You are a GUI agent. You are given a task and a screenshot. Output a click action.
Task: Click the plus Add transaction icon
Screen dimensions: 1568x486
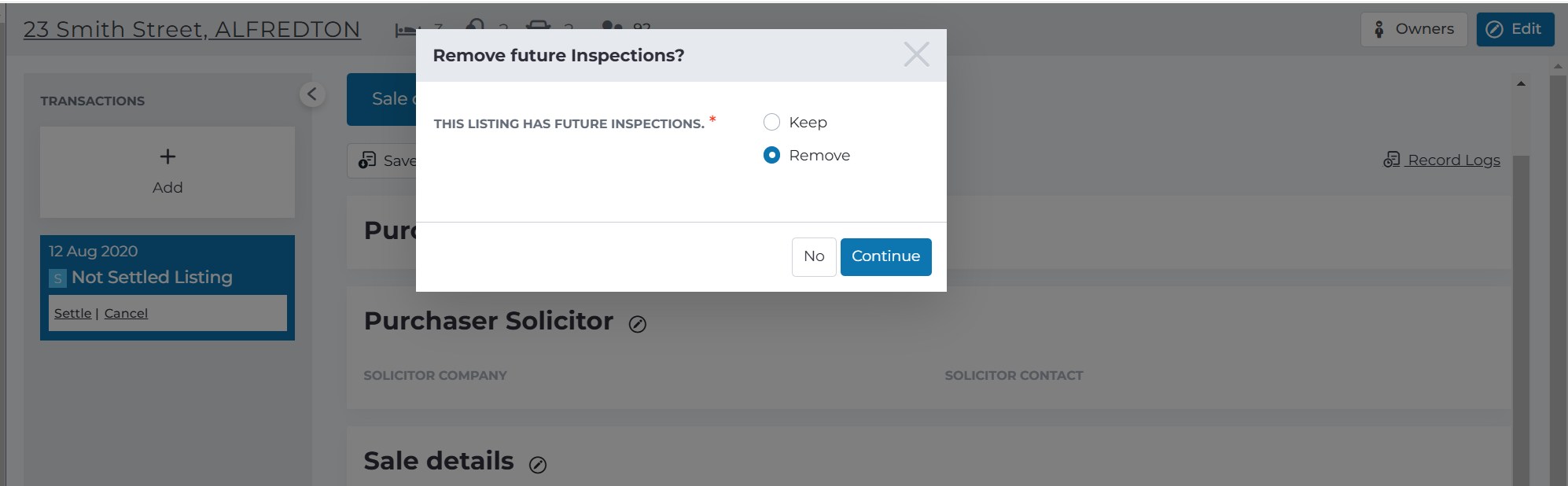167,156
